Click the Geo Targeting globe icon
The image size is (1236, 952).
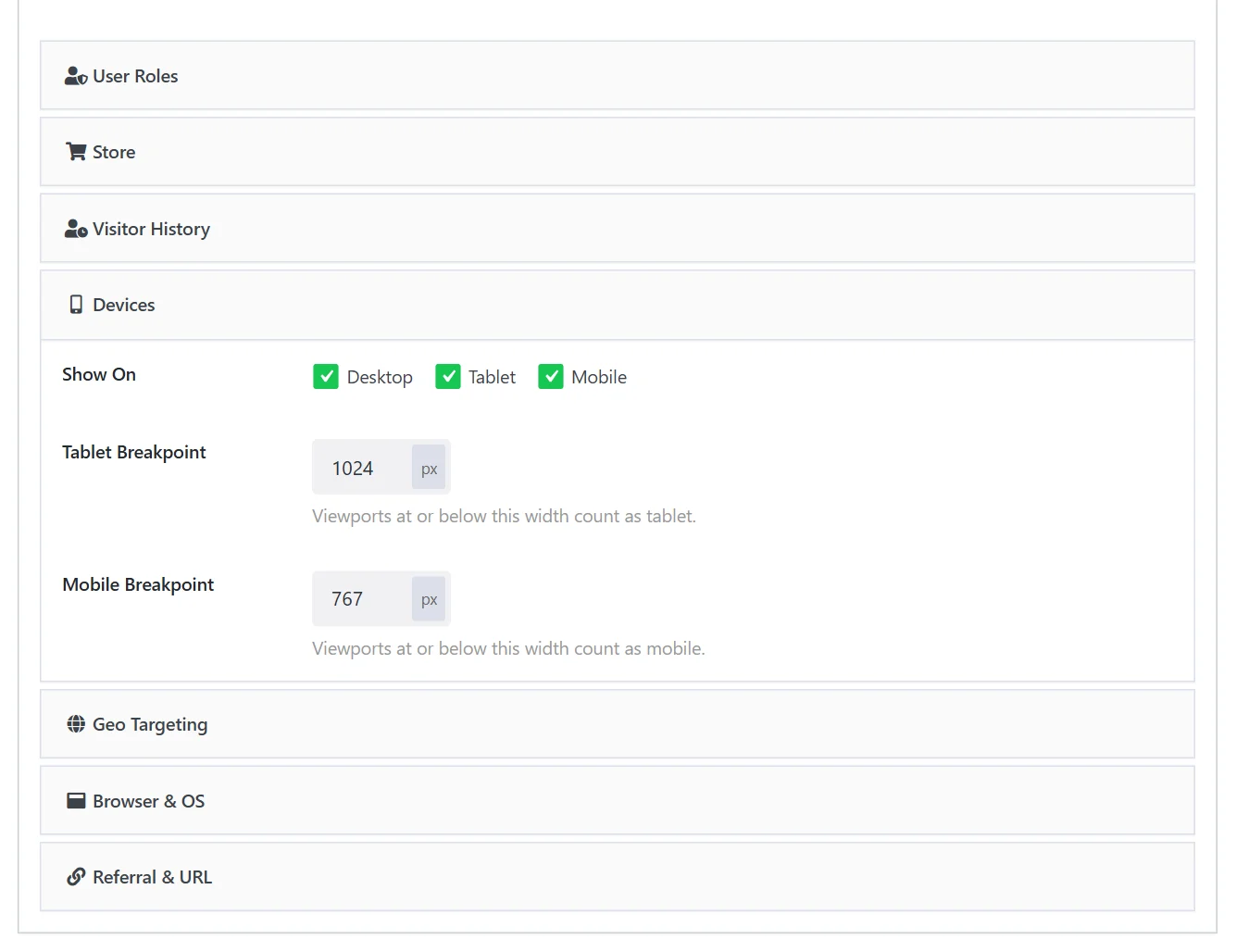coord(76,724)
